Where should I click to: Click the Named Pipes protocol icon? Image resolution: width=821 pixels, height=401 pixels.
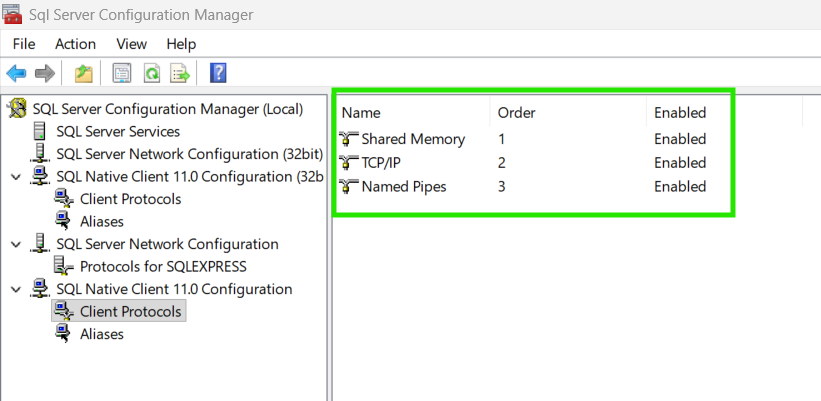click(349, 187)
